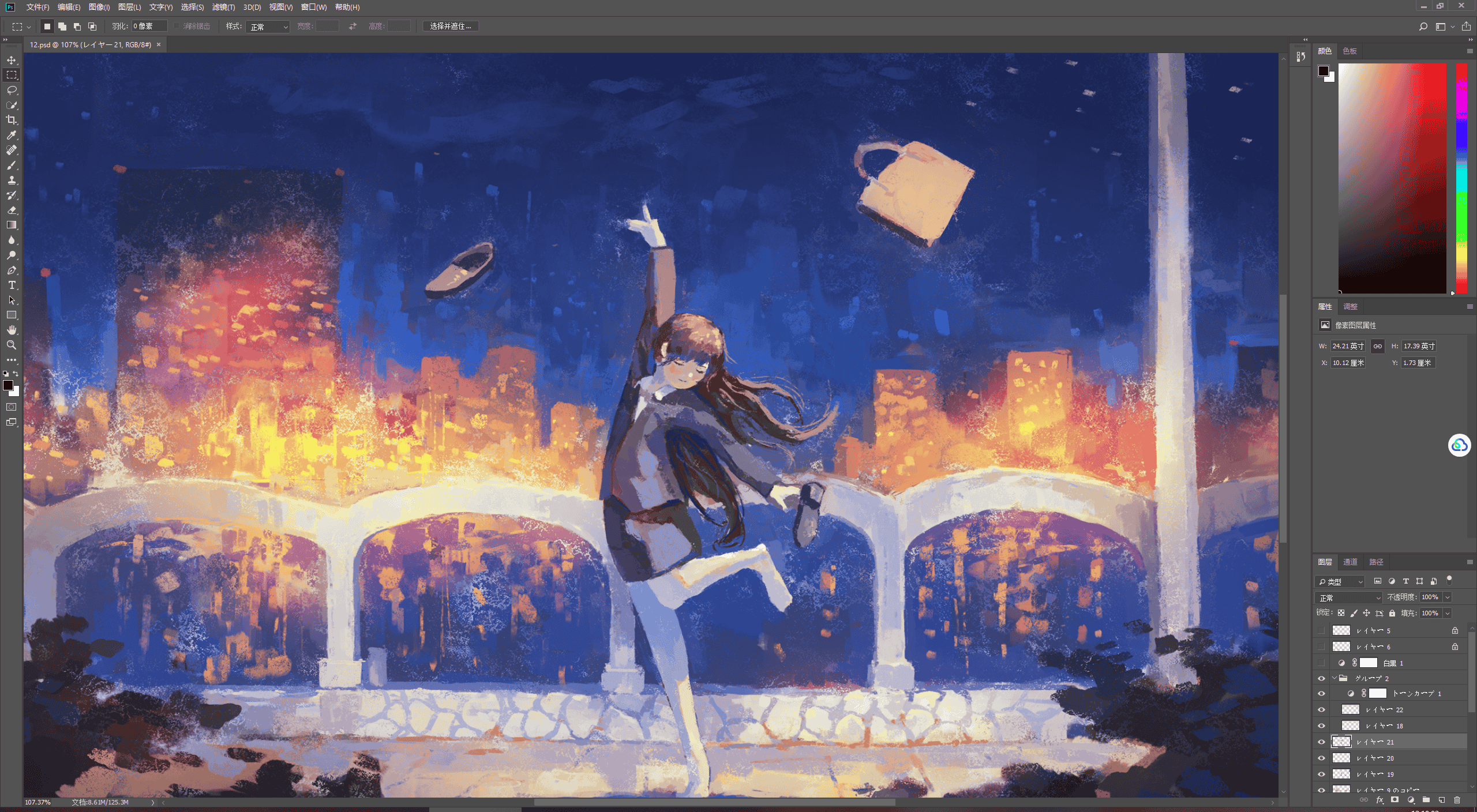Open the 图像 menu
This screenshot has width=1477, height=812.
point(99,7)
